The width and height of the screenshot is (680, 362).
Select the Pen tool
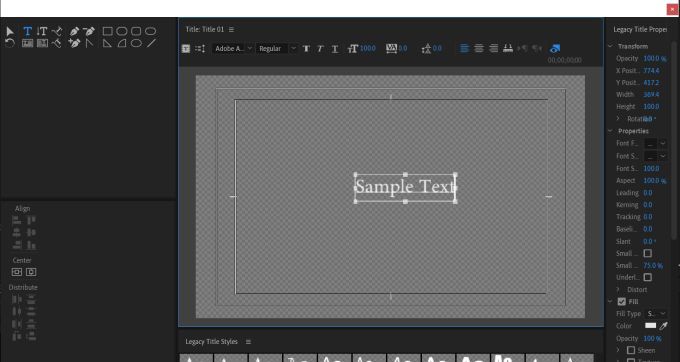[74, 31]
